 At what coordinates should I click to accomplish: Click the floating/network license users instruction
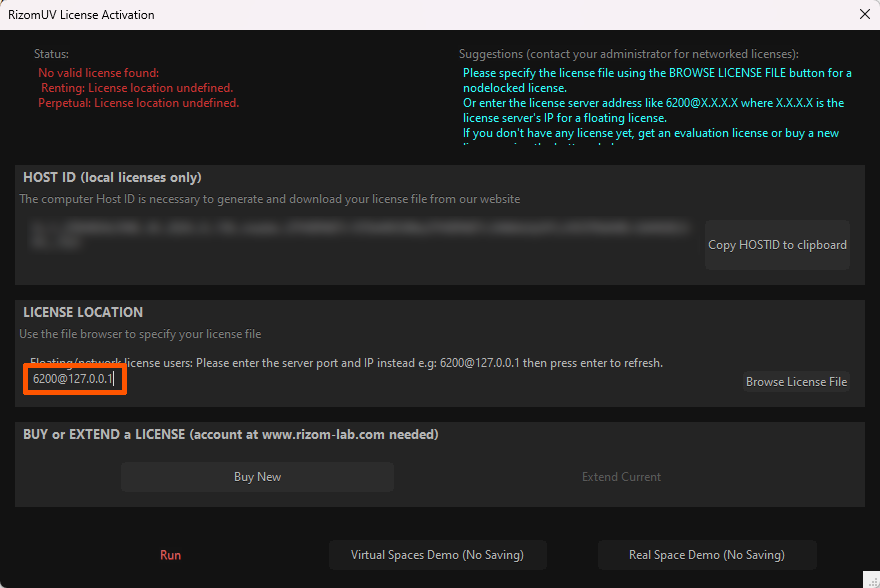click(x=346, y=363)
